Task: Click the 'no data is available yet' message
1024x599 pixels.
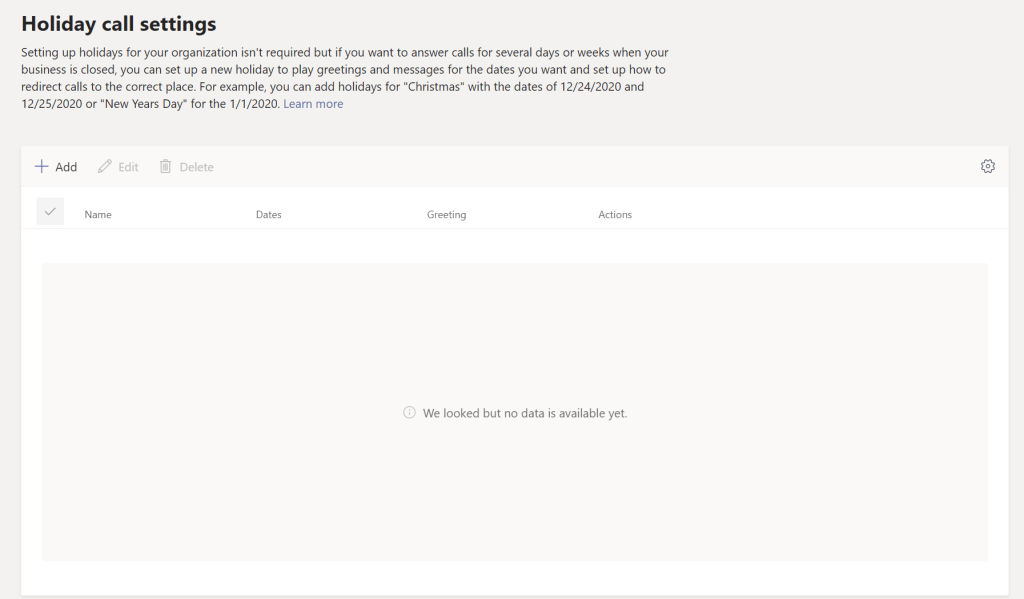Action: tap(525, 413)
